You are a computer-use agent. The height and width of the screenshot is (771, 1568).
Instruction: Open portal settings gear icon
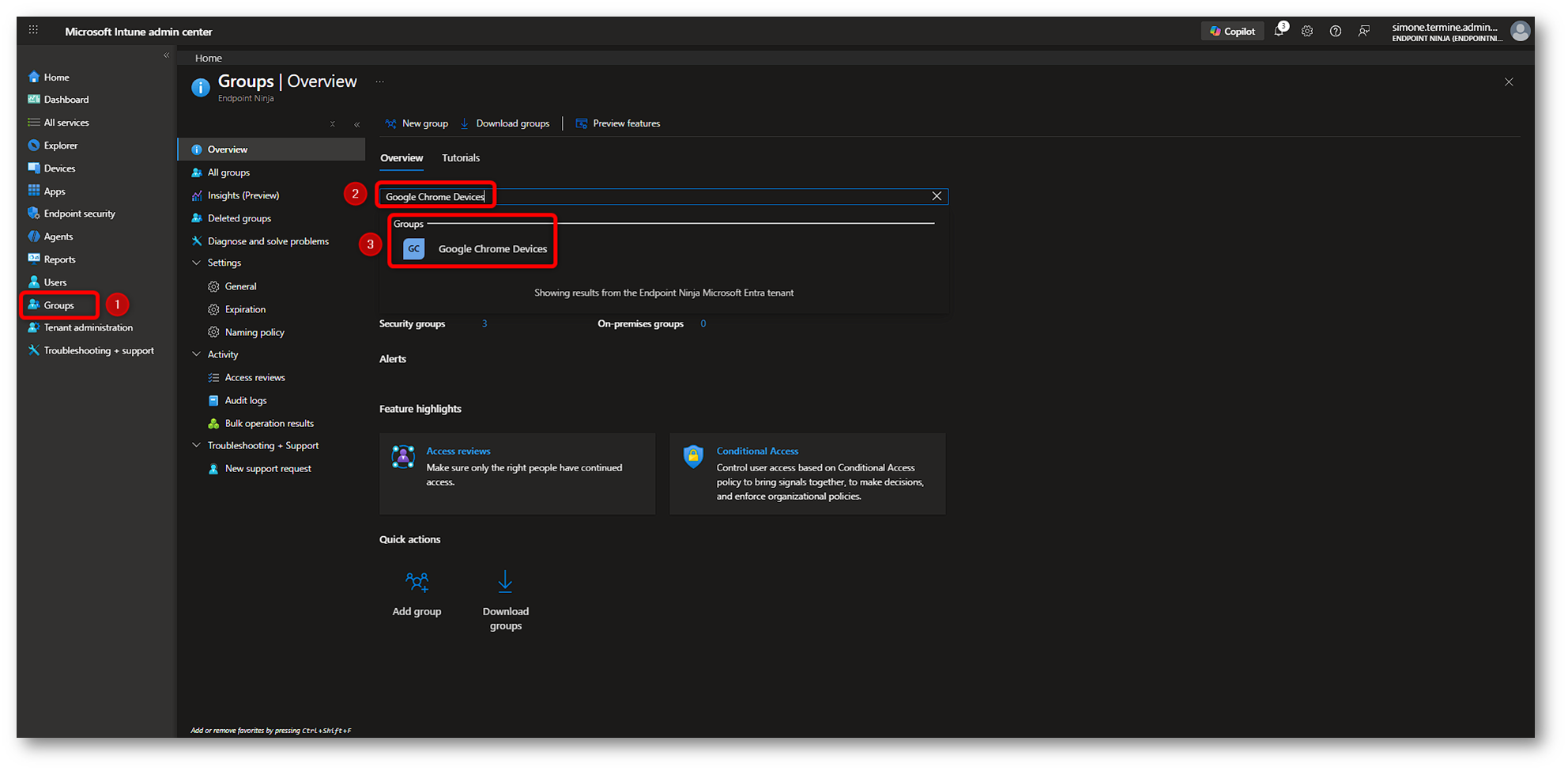tap(1307, 32)
